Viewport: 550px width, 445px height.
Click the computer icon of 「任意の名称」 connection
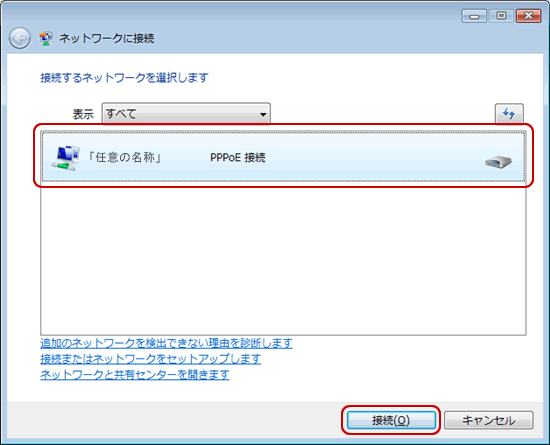point(66,158)
